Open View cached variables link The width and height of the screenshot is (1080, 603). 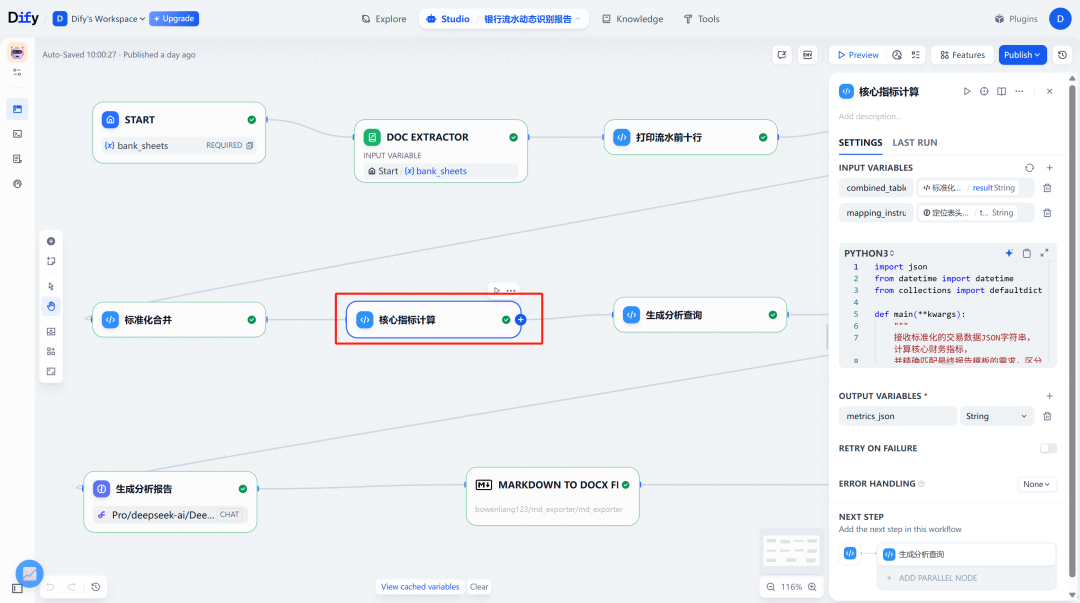[420, 587]
